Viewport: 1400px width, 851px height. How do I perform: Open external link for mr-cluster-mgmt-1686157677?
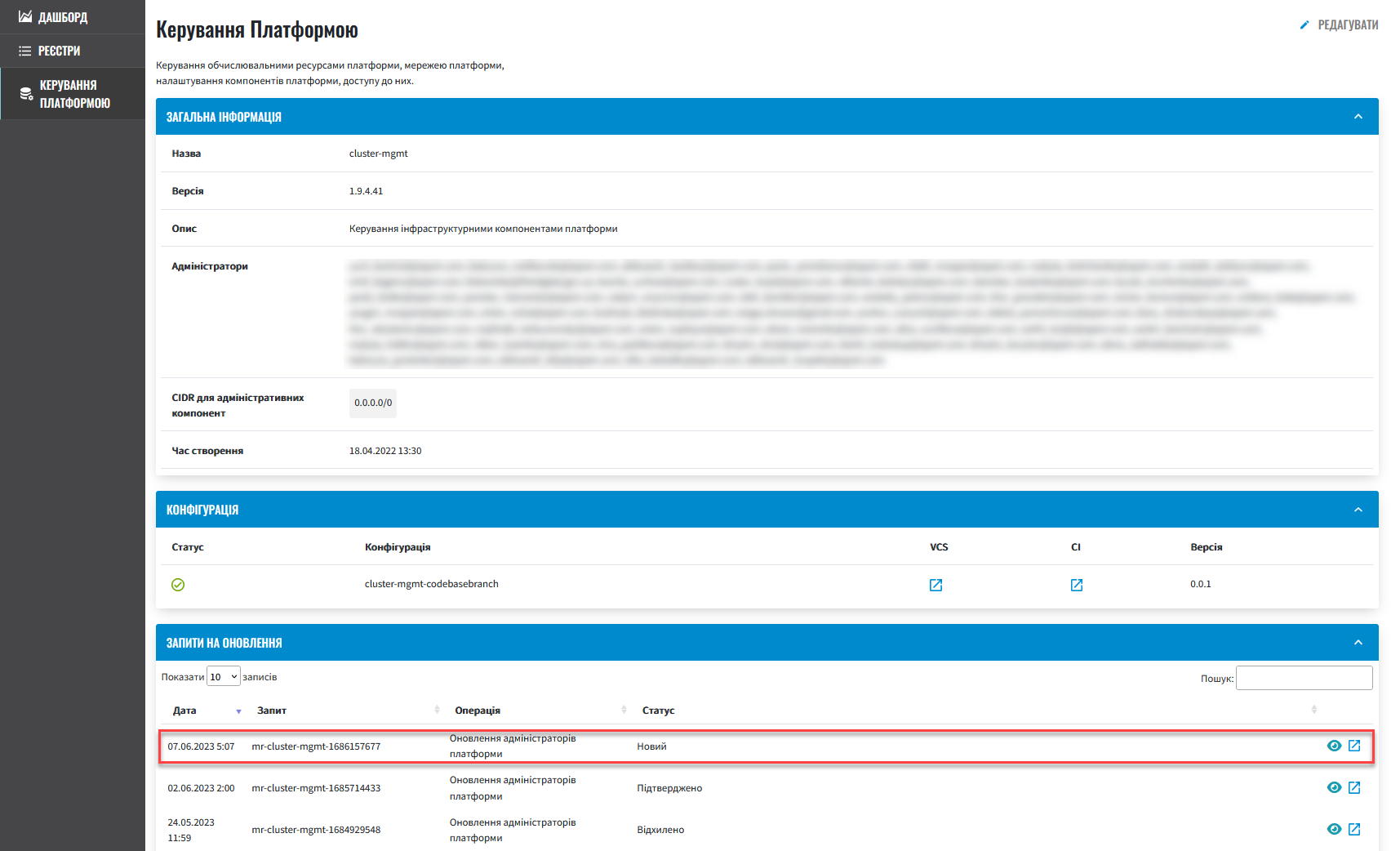(1354, 746)
